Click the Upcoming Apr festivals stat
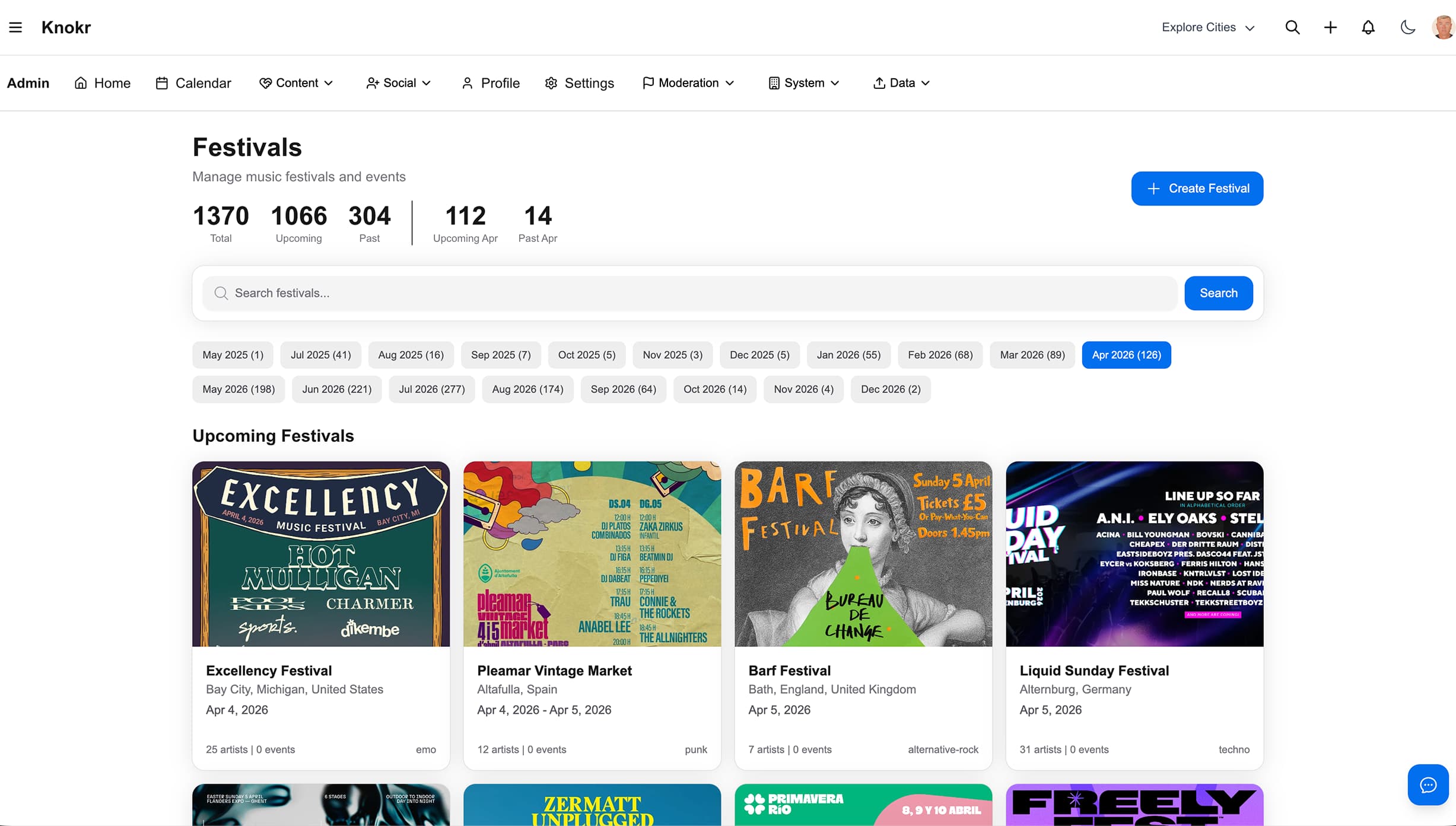 coord(465,222)
